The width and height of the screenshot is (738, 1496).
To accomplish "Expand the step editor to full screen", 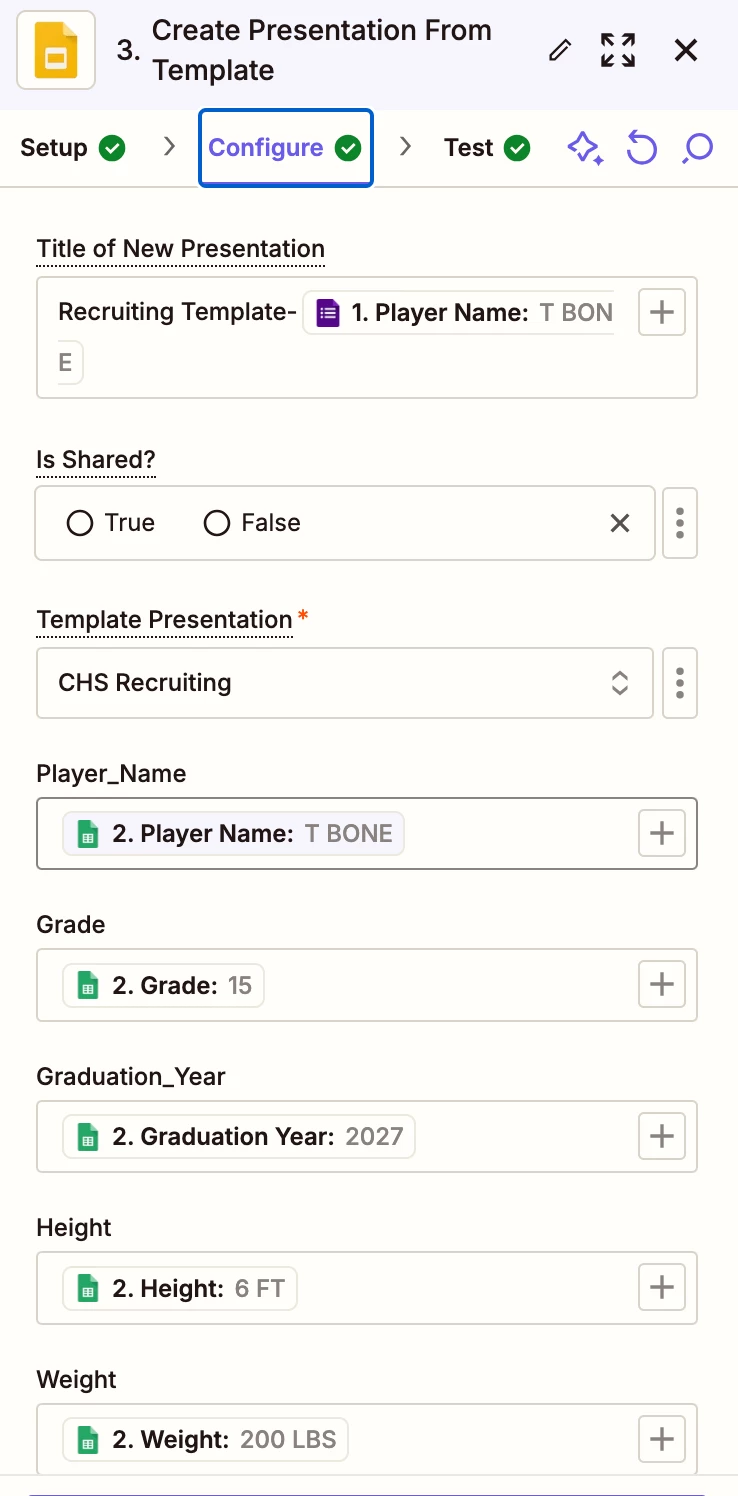I will [618, 50].
